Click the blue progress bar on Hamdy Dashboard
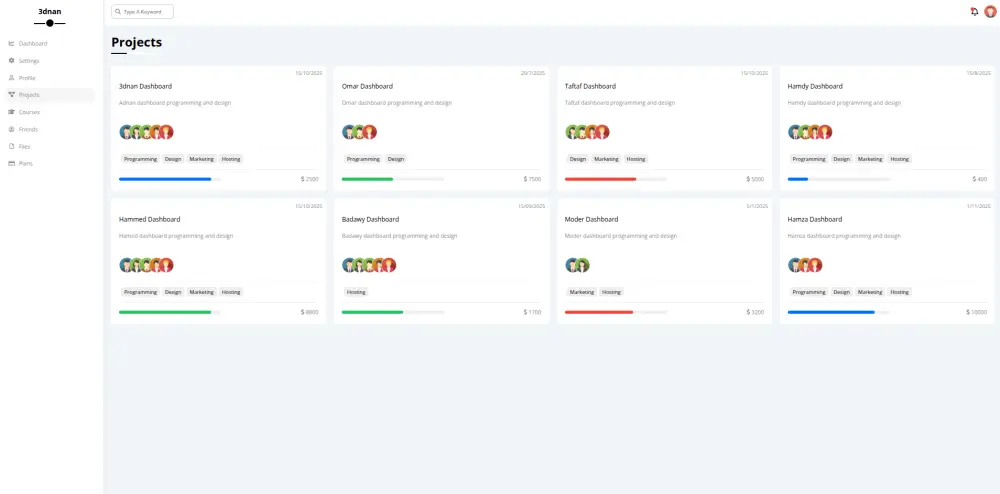This screenshot has height=494, width=1000. coord(798,179)
